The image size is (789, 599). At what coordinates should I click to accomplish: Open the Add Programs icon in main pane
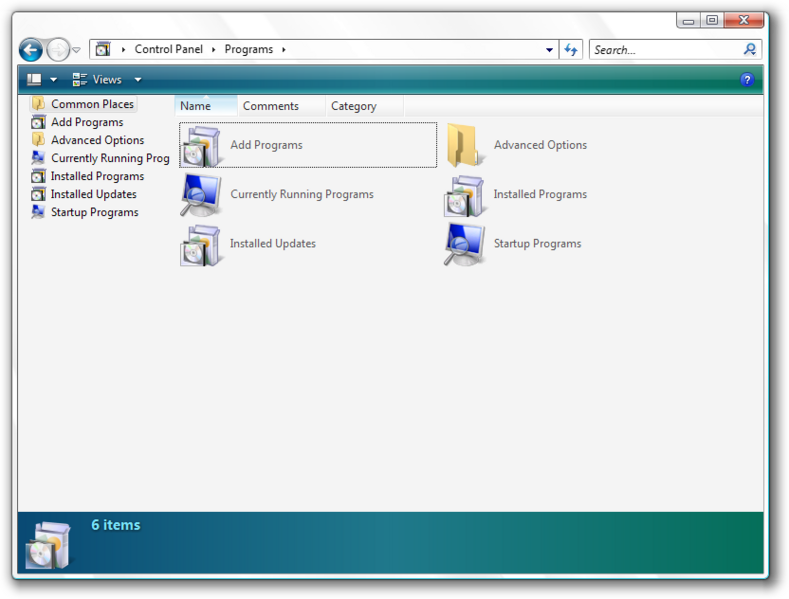coord(202,146)
